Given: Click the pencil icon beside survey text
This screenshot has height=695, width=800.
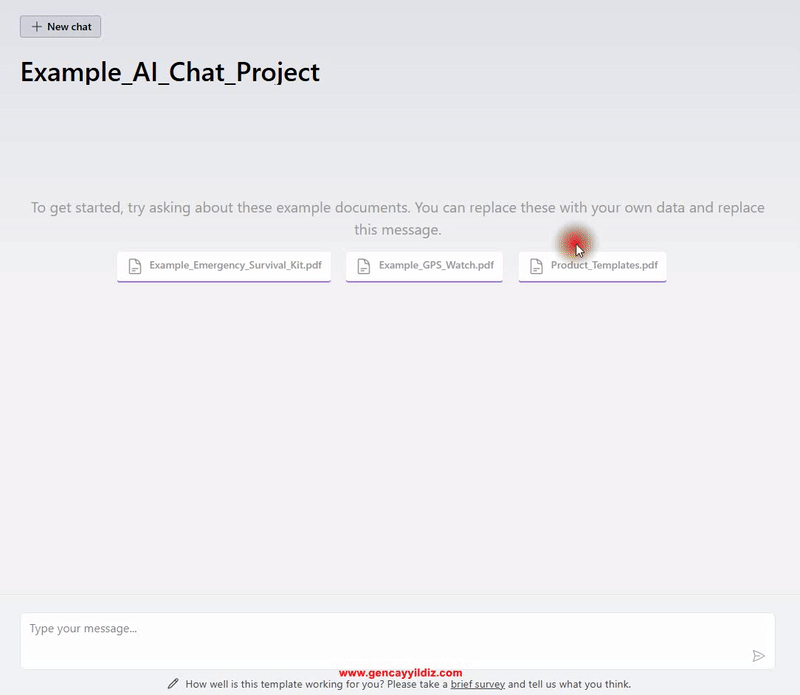Looking at the screenshot, I should [x=173, y=684].
